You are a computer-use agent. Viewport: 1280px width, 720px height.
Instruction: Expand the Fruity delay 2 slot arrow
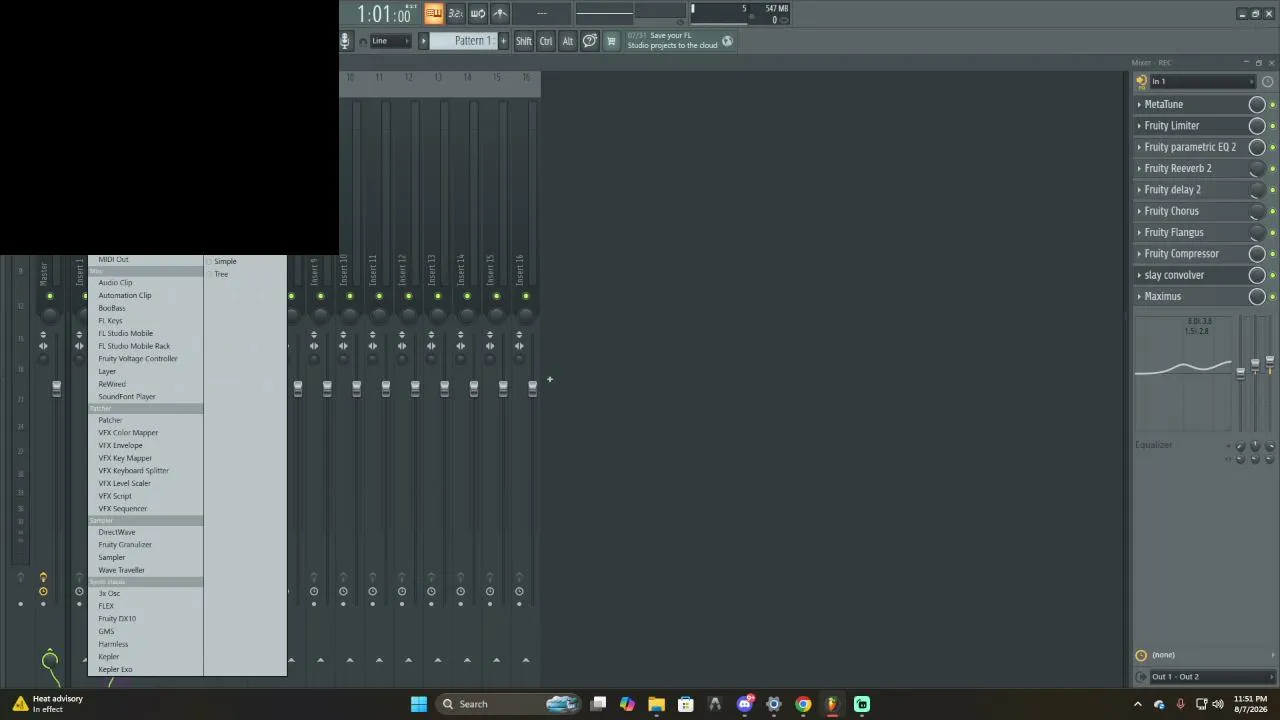coord(1139,190)
